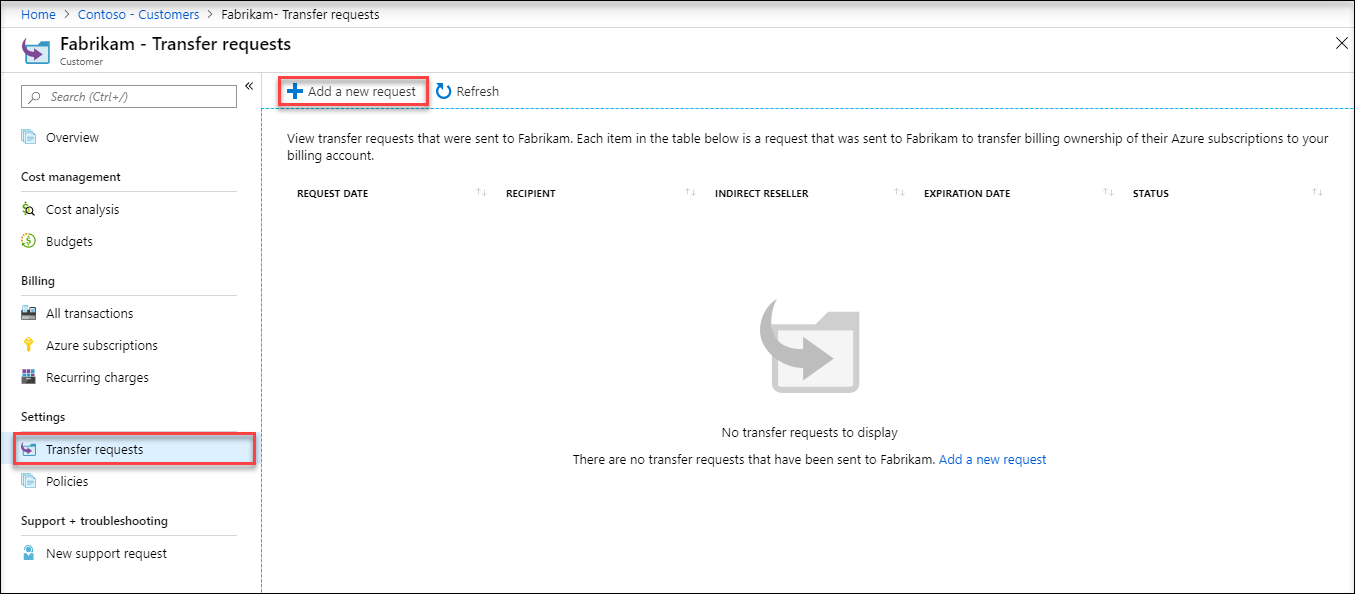This screenshot has height=599, width=1358.
Task: Collapse the sidebar with double chevron
Action: (x=249, y=86)
